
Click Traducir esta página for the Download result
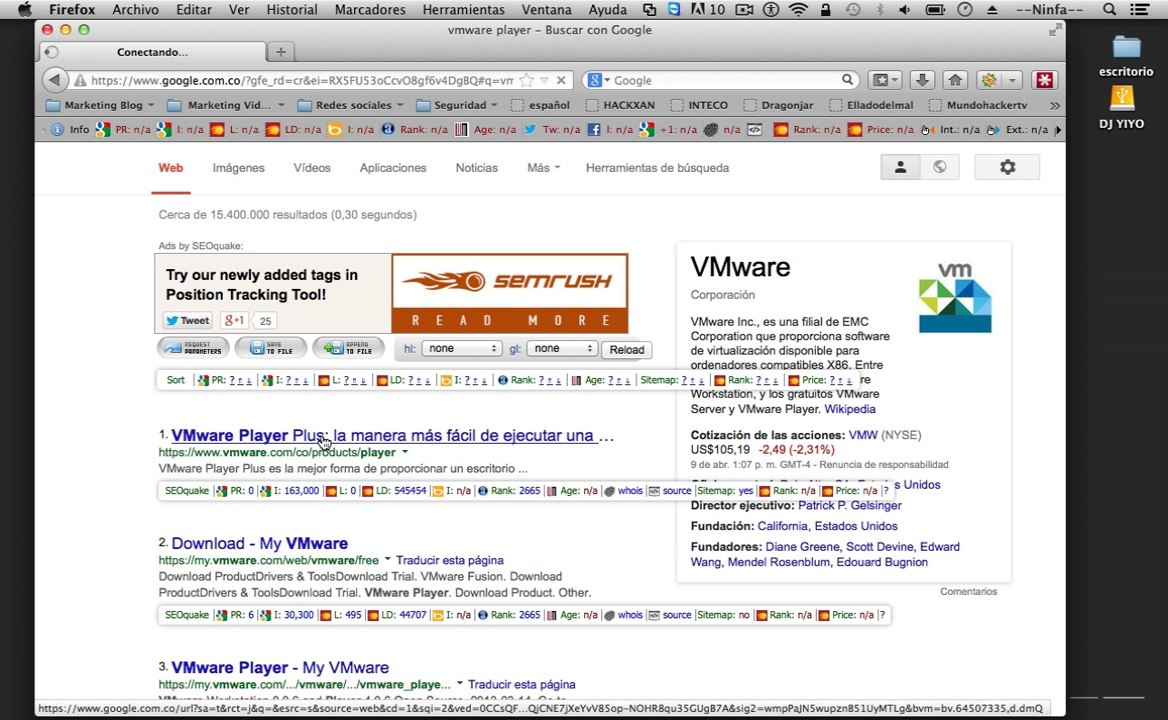click(x=449, y=560)
